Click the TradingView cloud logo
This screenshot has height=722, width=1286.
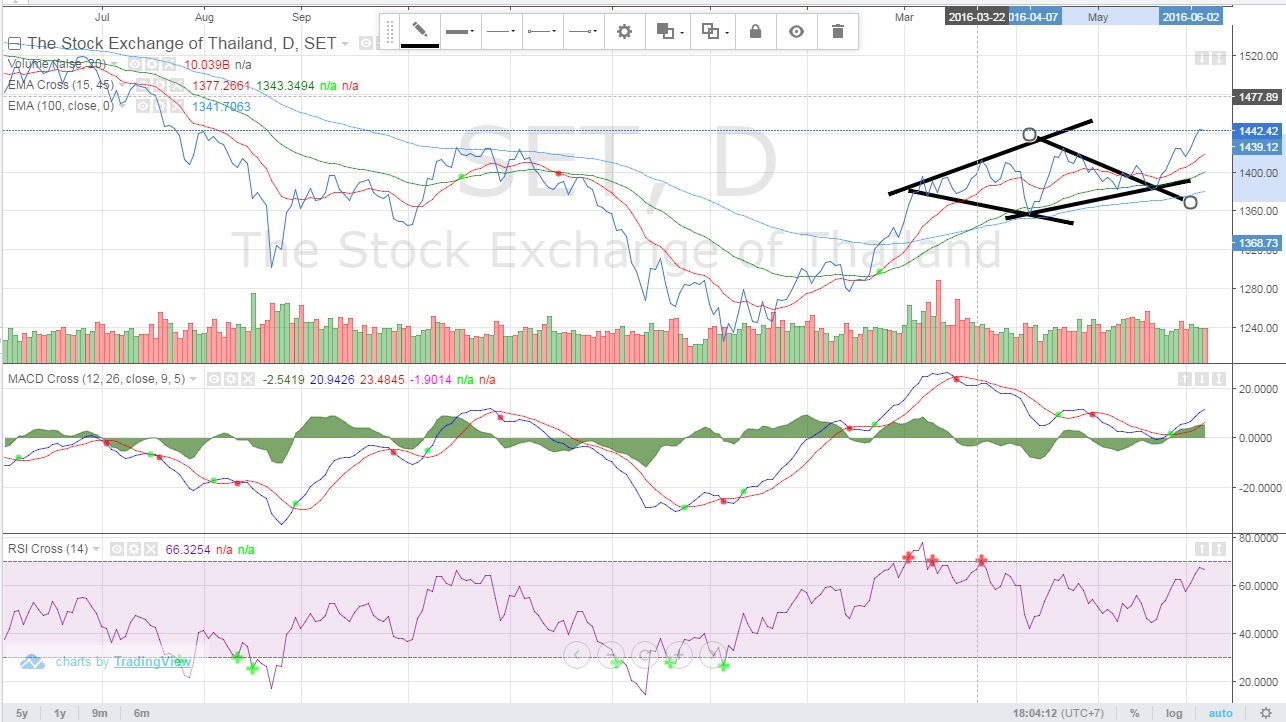(33, 662)
